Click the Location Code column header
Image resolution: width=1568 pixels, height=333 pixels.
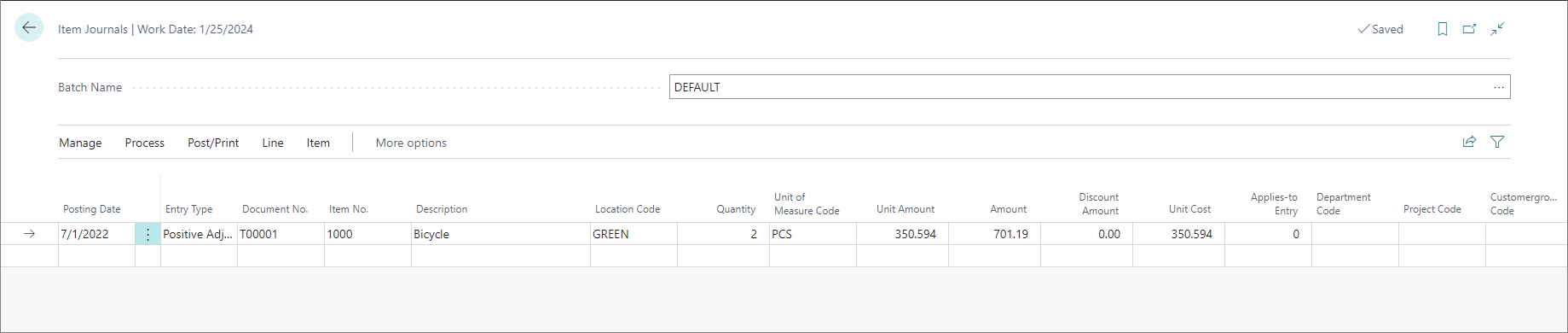628,209
